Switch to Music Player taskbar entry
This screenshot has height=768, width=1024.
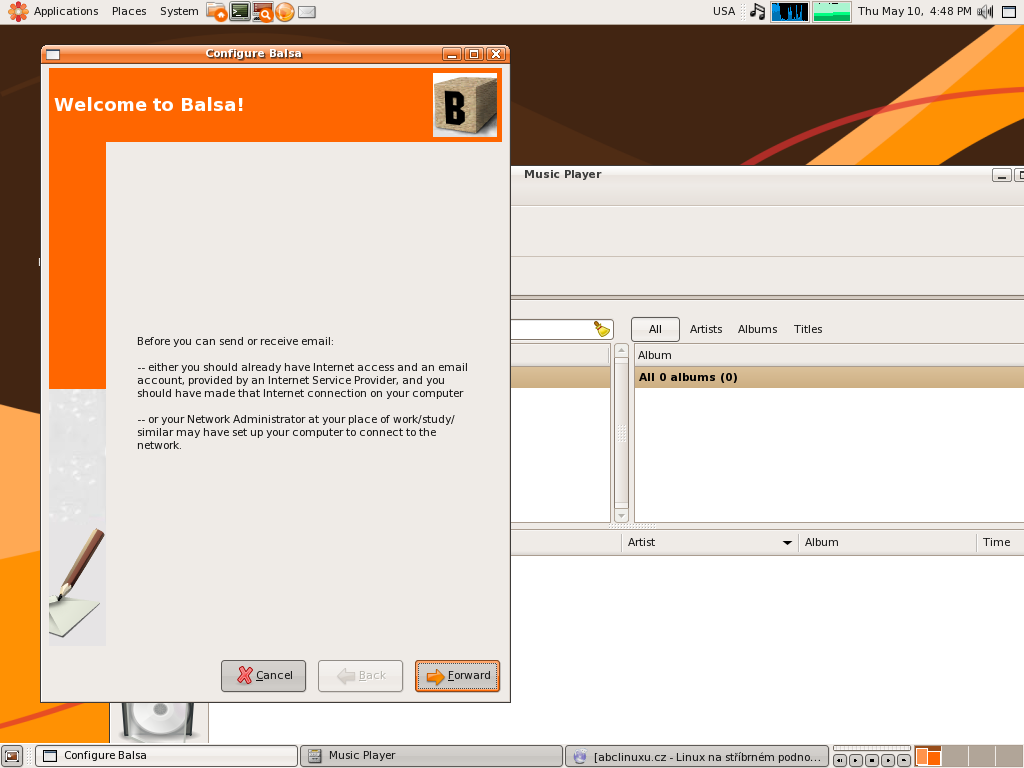(x=431, y=756)
